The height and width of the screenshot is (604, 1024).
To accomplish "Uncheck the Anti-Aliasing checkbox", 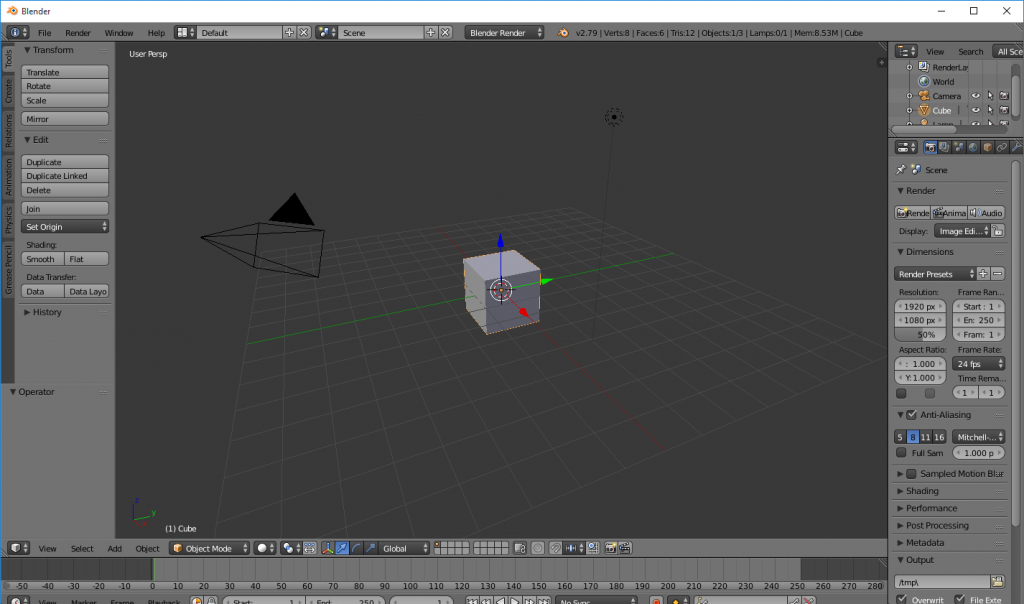I will [x=912, y=415].
